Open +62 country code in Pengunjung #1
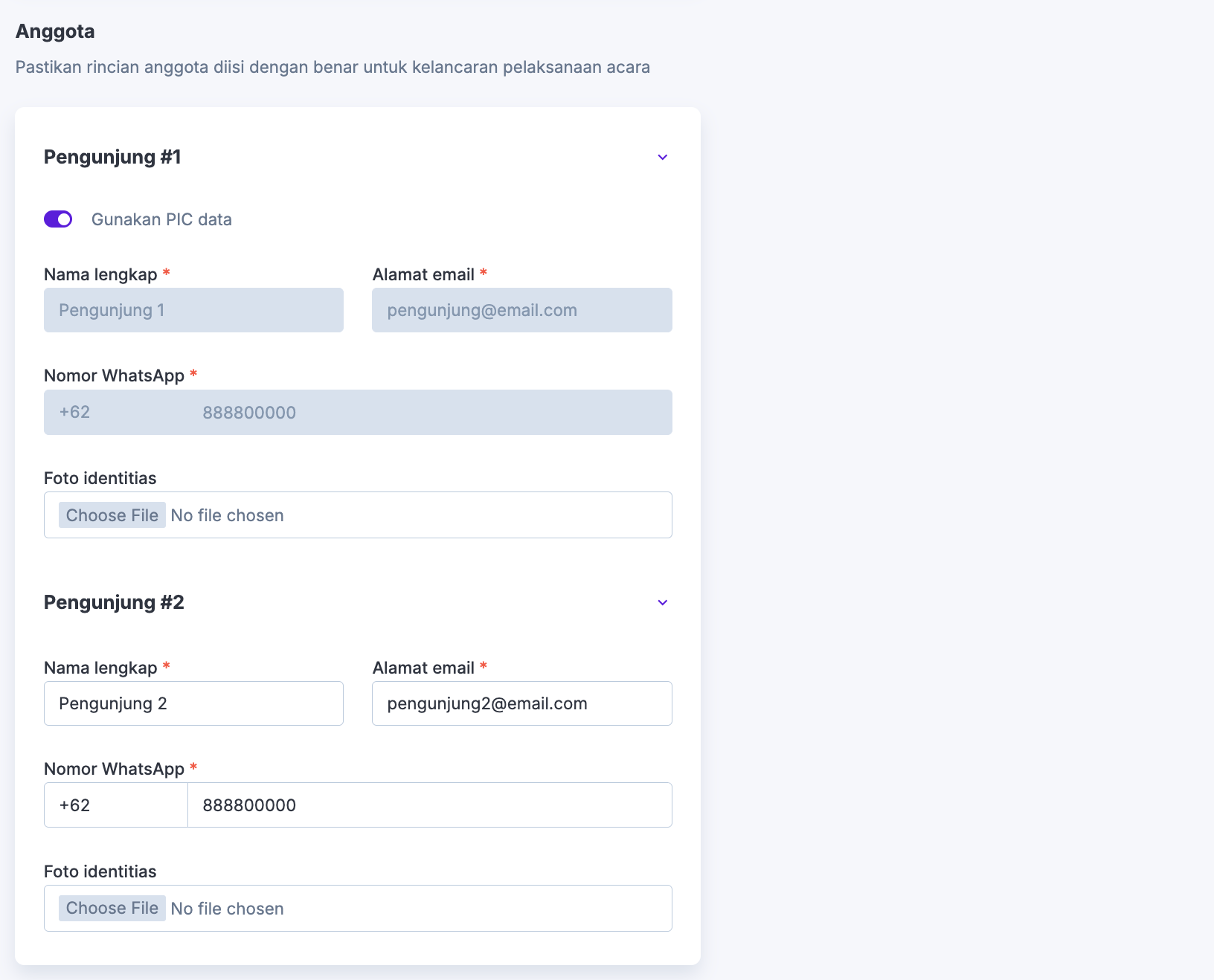Viewport: 1214px width, 980px height. (x=115, y=413)
